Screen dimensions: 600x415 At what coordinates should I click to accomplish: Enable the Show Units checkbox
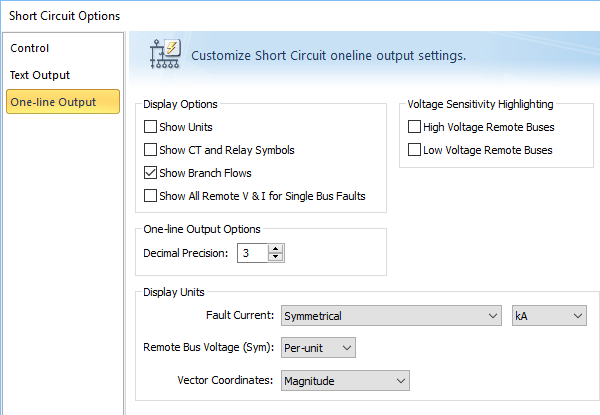pos(151,127)
